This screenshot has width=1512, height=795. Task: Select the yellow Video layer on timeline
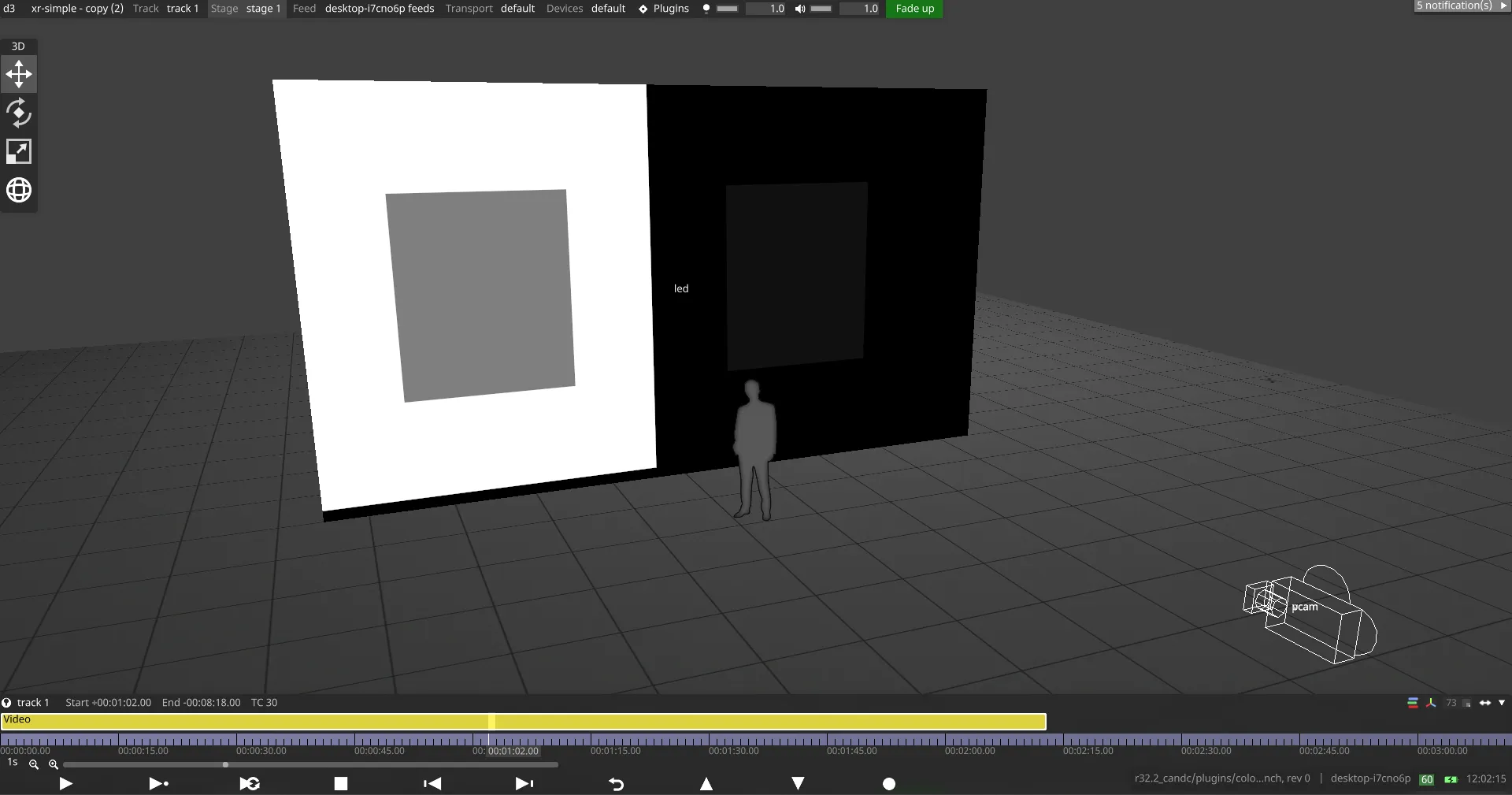tap(236, 722)
